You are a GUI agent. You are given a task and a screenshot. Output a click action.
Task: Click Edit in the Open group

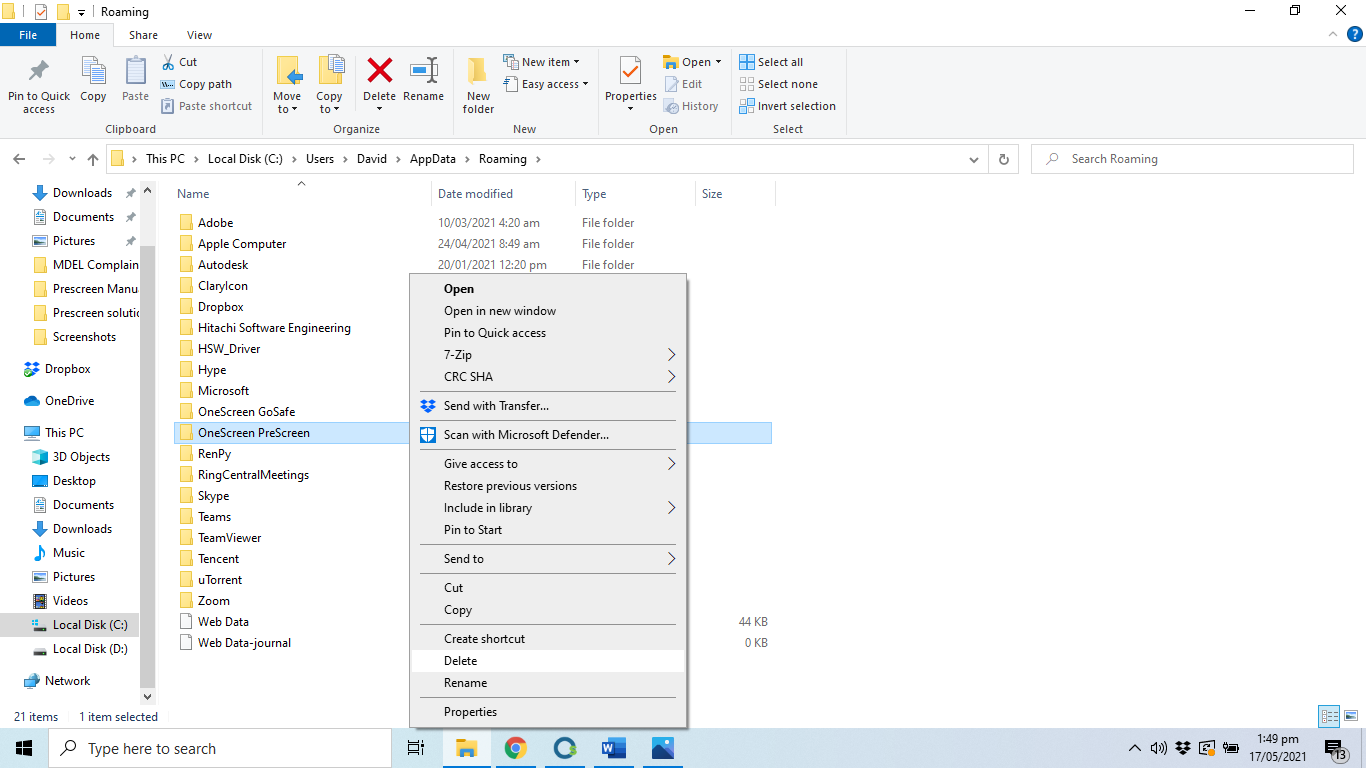click(x=683, y=84)
